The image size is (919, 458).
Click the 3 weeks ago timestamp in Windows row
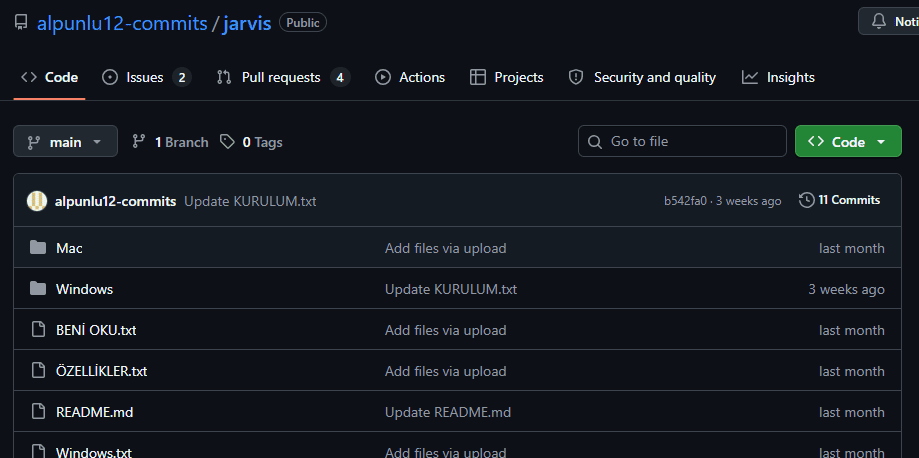(846, 289)
